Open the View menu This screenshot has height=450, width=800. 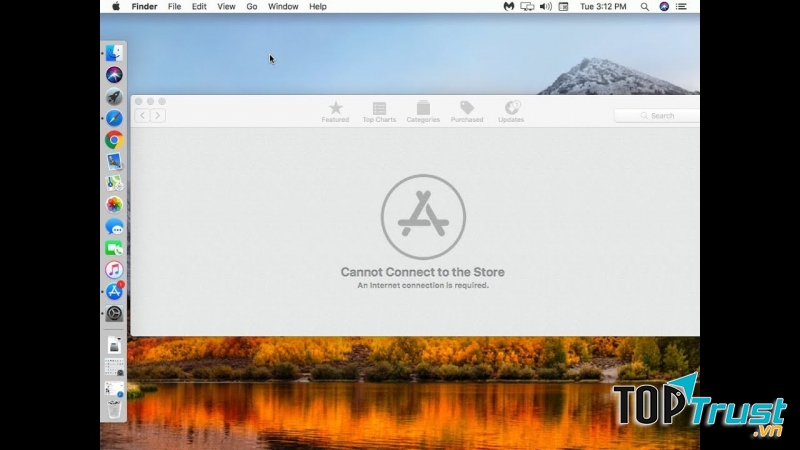[x=226, y=7]
